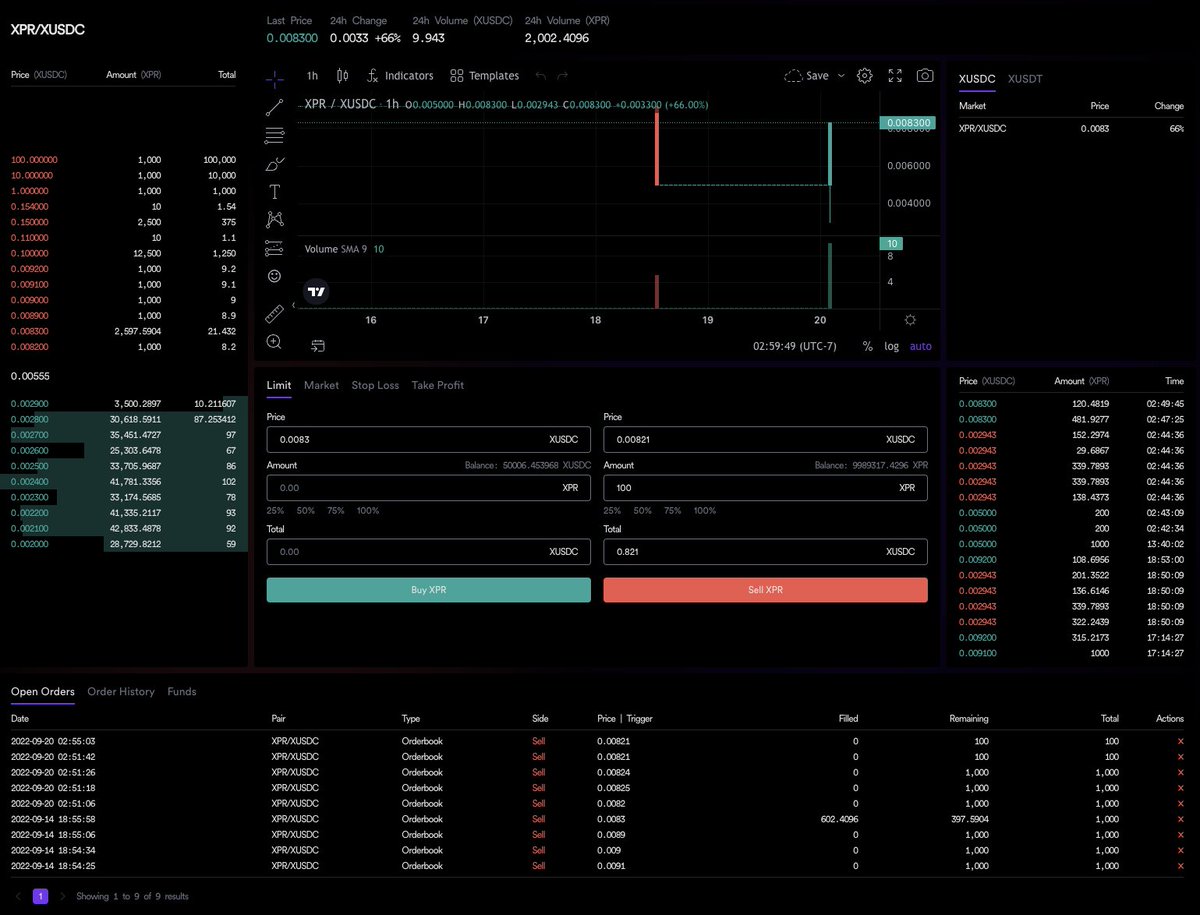The image size is (1200, 915).
Task: Select the ruler measure tool
Action: [x=275, y=314]
